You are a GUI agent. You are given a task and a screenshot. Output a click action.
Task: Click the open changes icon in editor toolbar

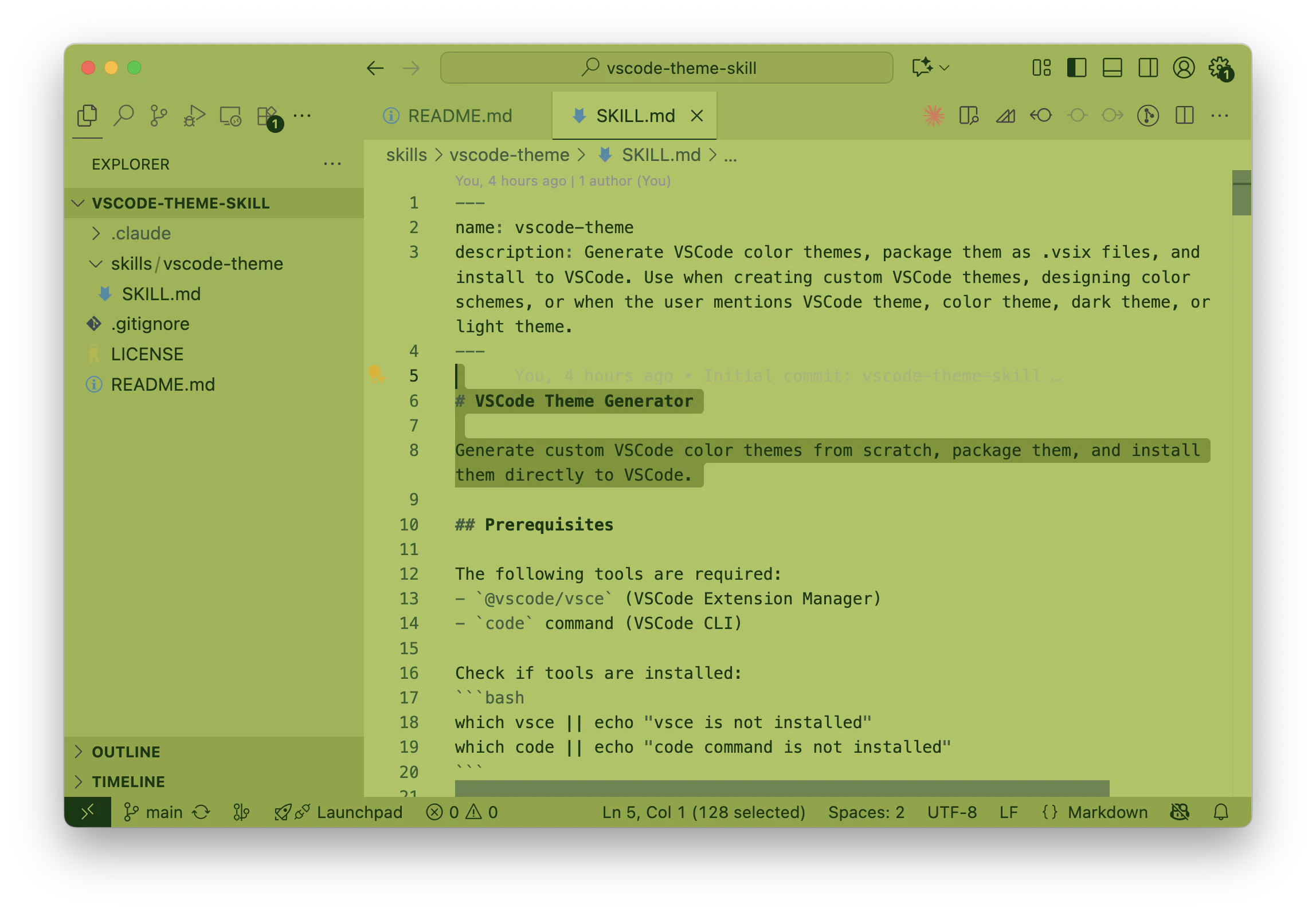1005,116
